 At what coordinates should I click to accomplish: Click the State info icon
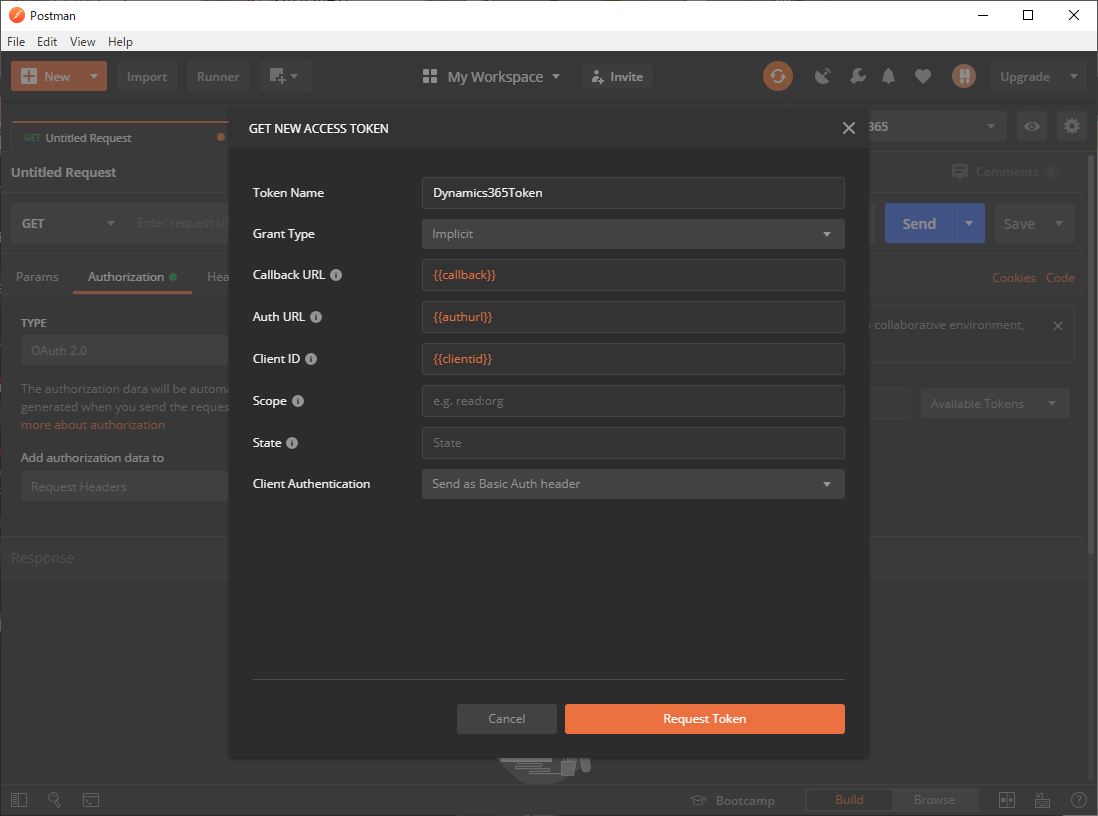point(292,443)
